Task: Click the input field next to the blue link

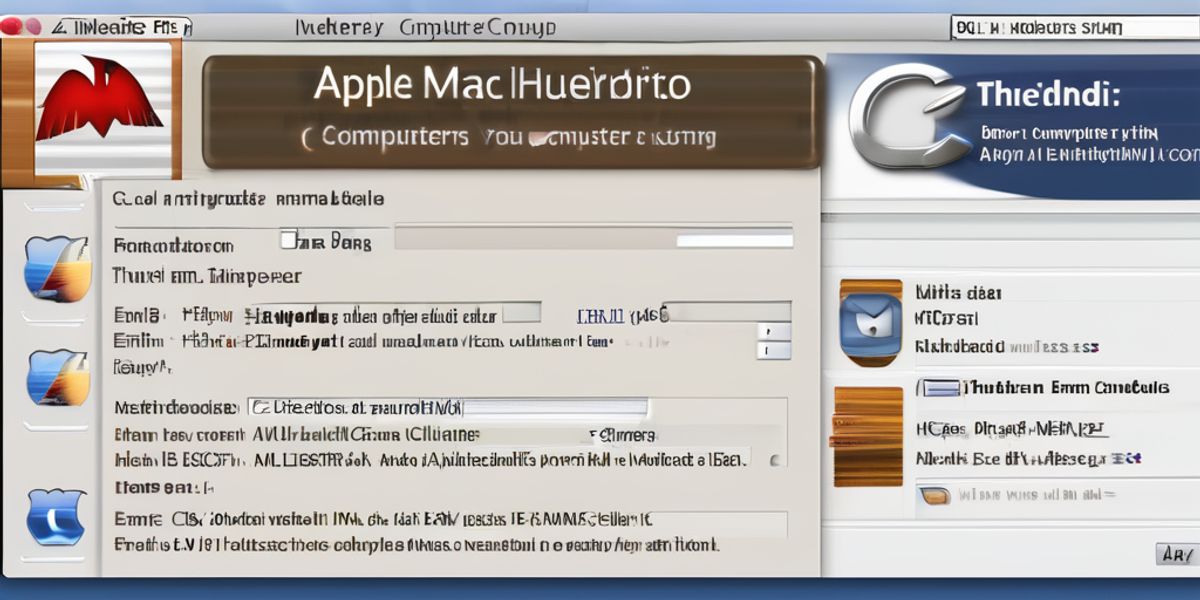Action: coord(729,312)
